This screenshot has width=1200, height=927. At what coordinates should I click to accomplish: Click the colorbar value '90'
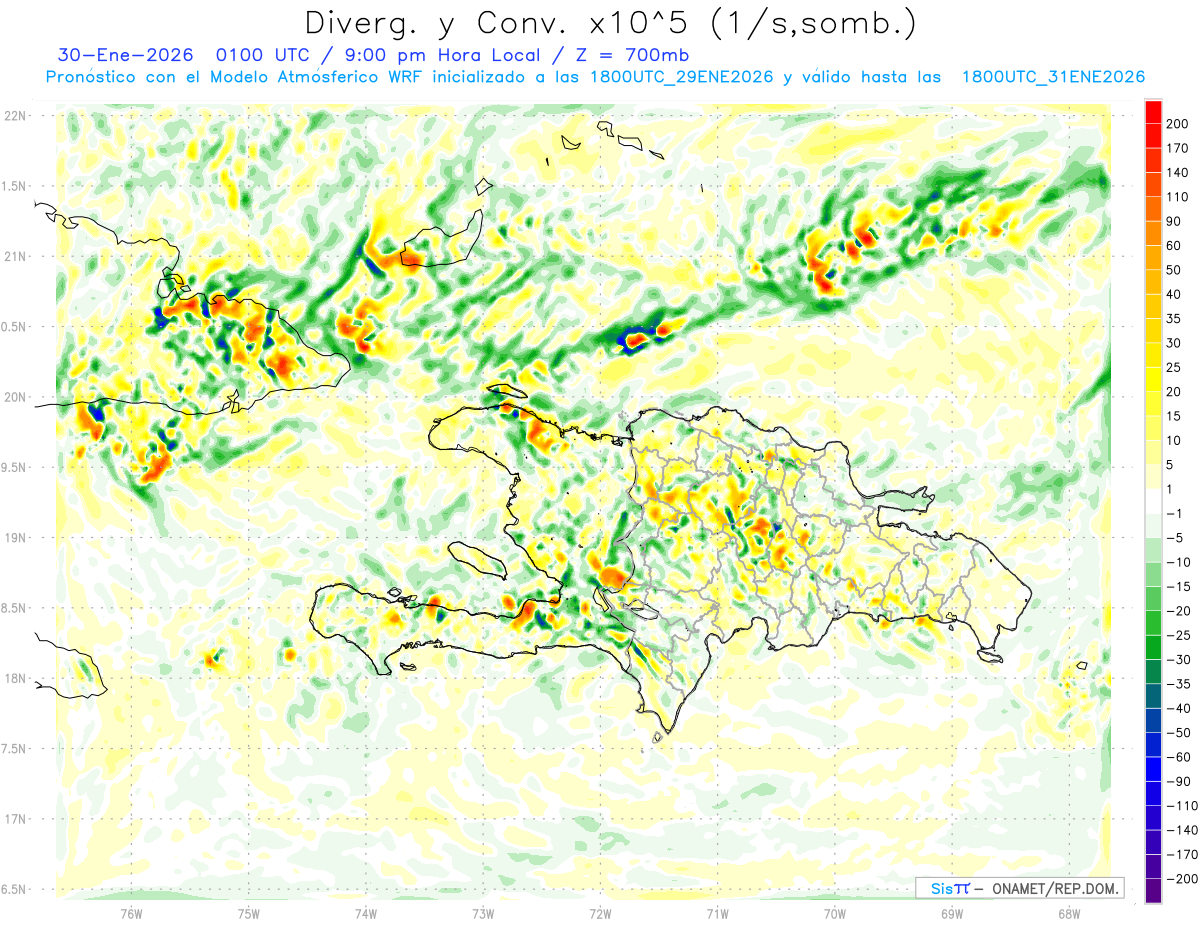coord(1174,221)
